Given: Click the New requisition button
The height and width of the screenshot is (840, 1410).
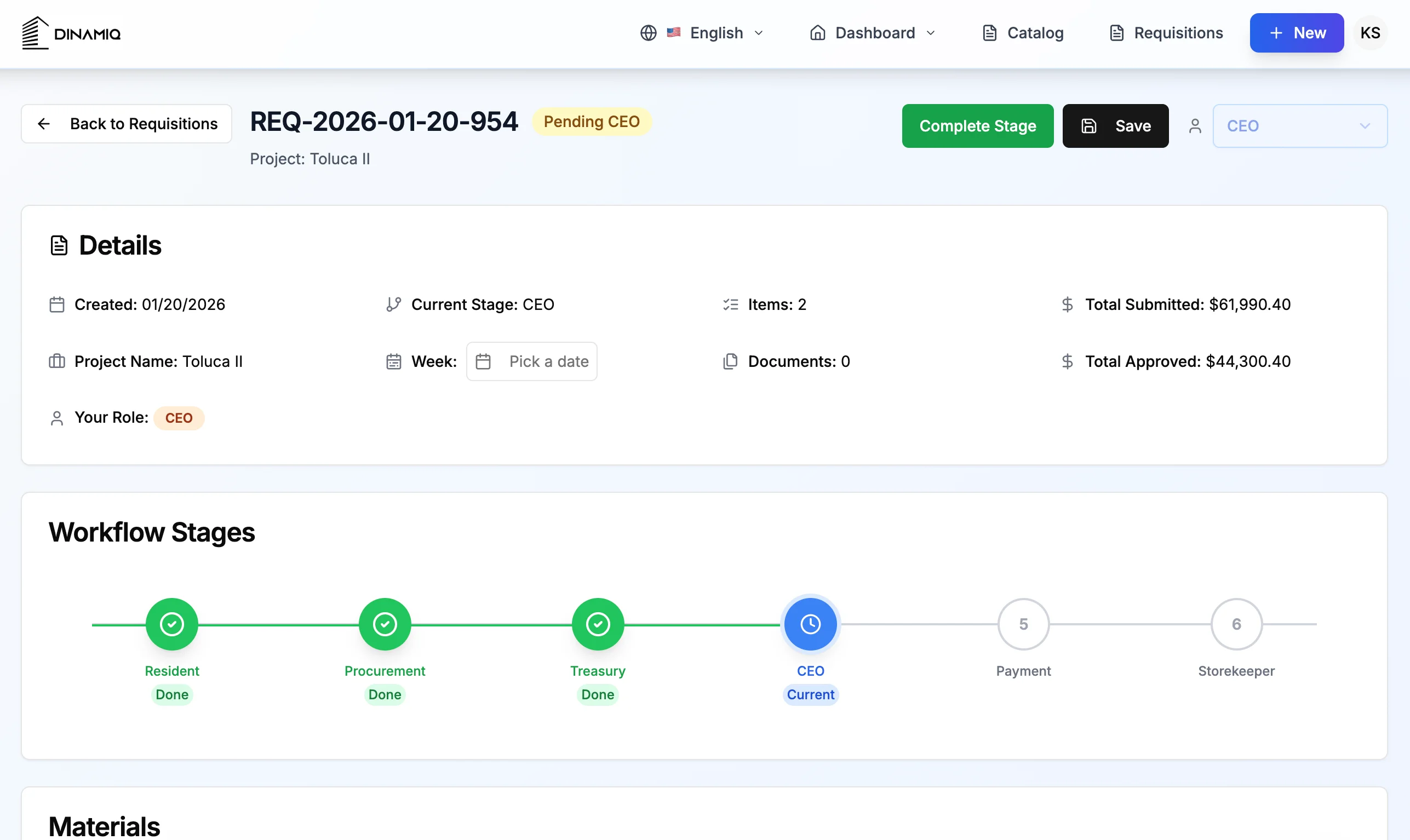Looking at the screenshot, I should tap(1297, 33).
